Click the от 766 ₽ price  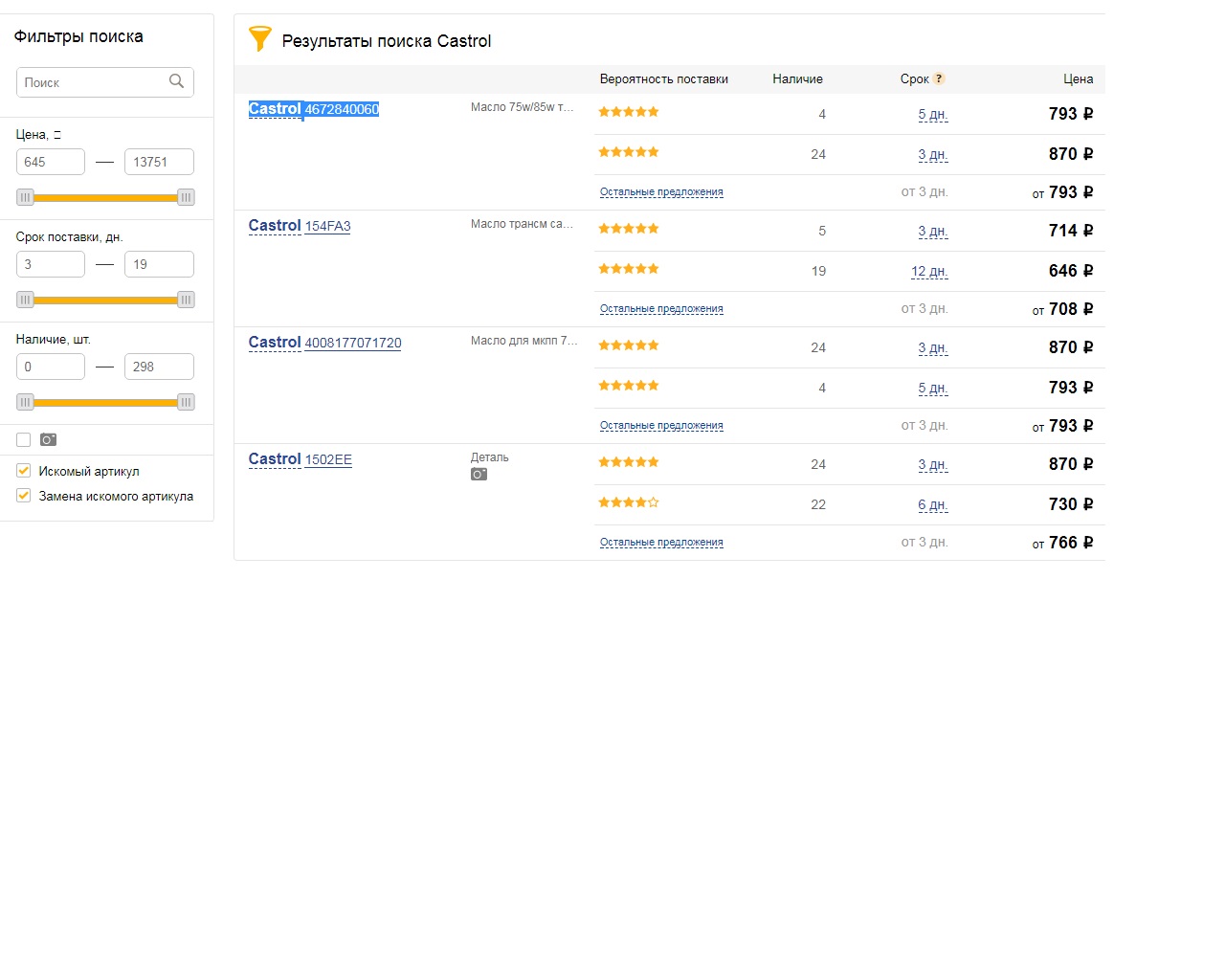click(x=1062, y=543)
